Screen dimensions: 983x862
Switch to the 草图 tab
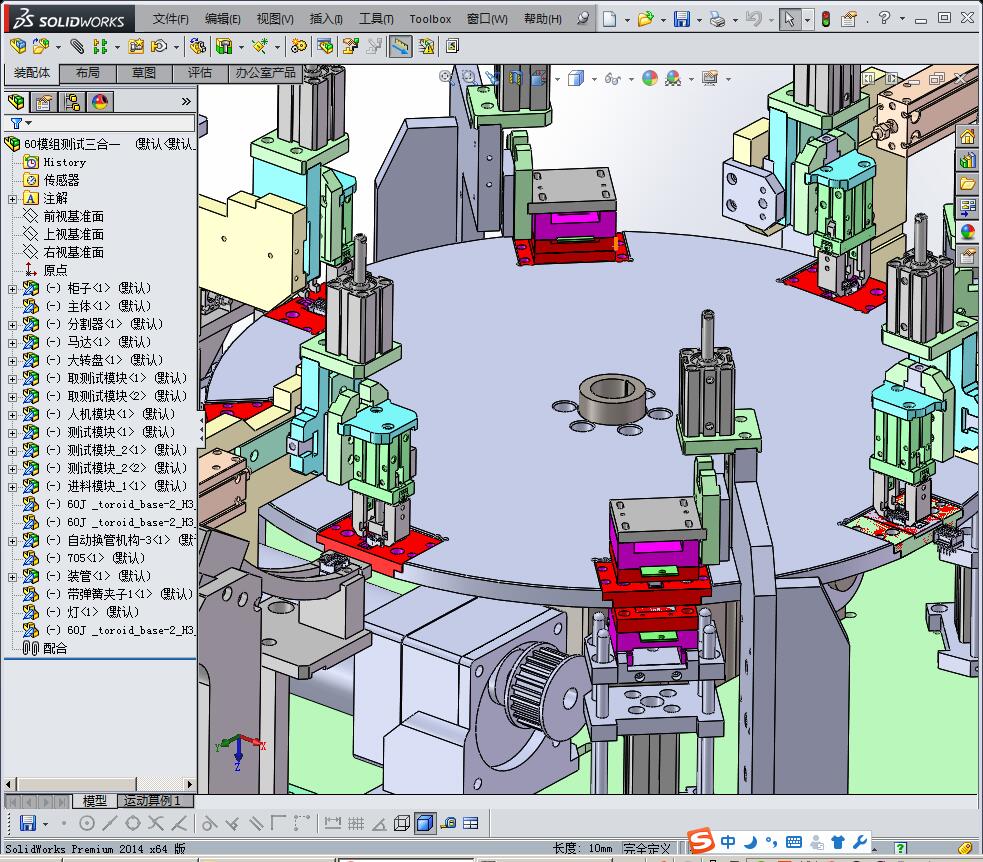tap(144, 73)
